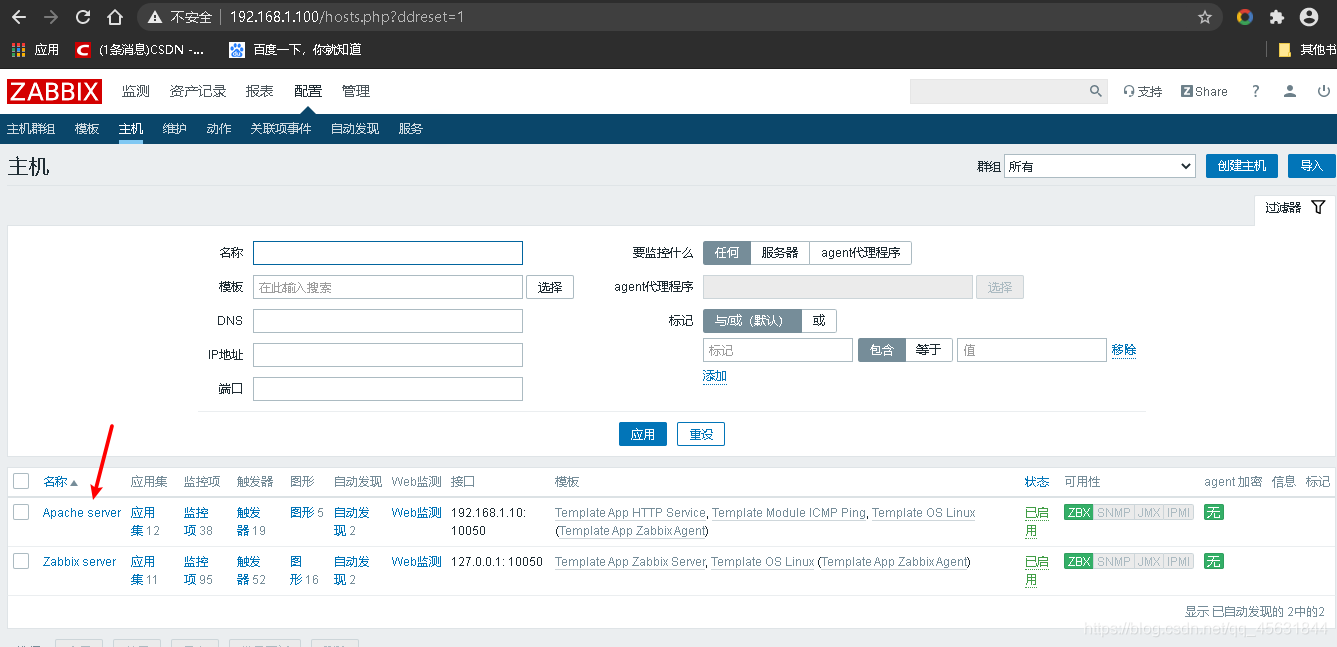Focus the DNS filter input
The height and width of the screenshot is (647, 1337).
(388, 321)
